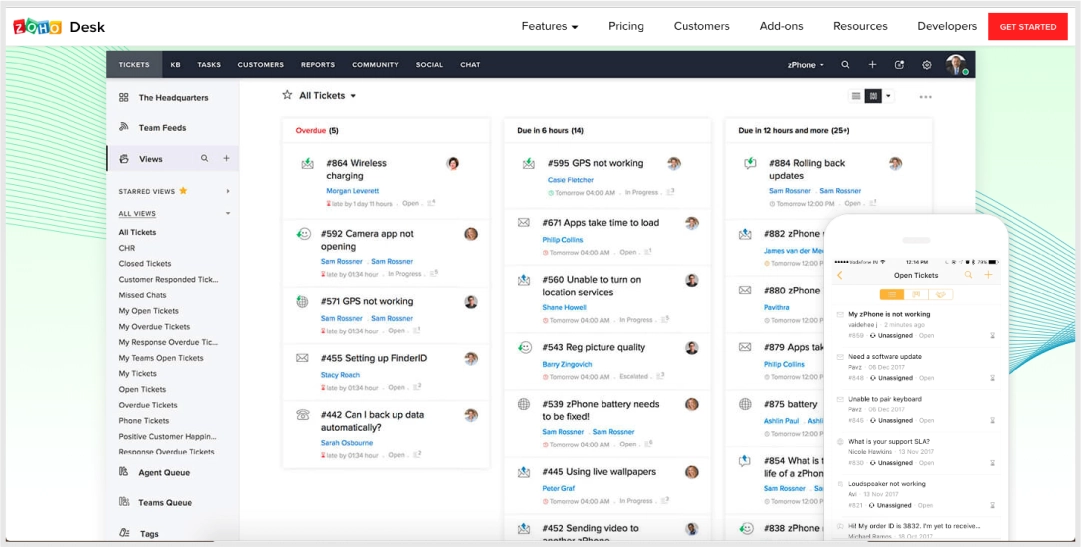The width and height of the screenshot is (1081, 547).
Task: Open the search icon in the app header
Action: coord(845,65)
